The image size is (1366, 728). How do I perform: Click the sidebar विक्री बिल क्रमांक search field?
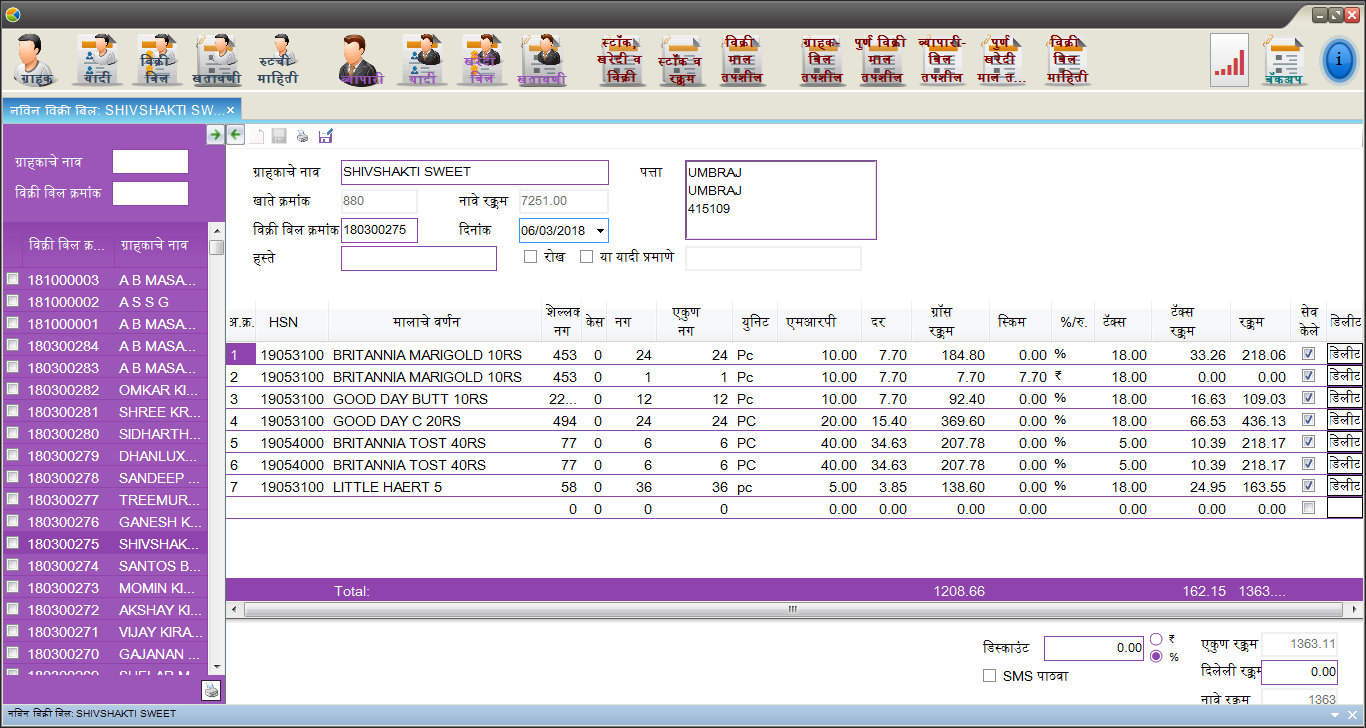(x=150, y=193)
